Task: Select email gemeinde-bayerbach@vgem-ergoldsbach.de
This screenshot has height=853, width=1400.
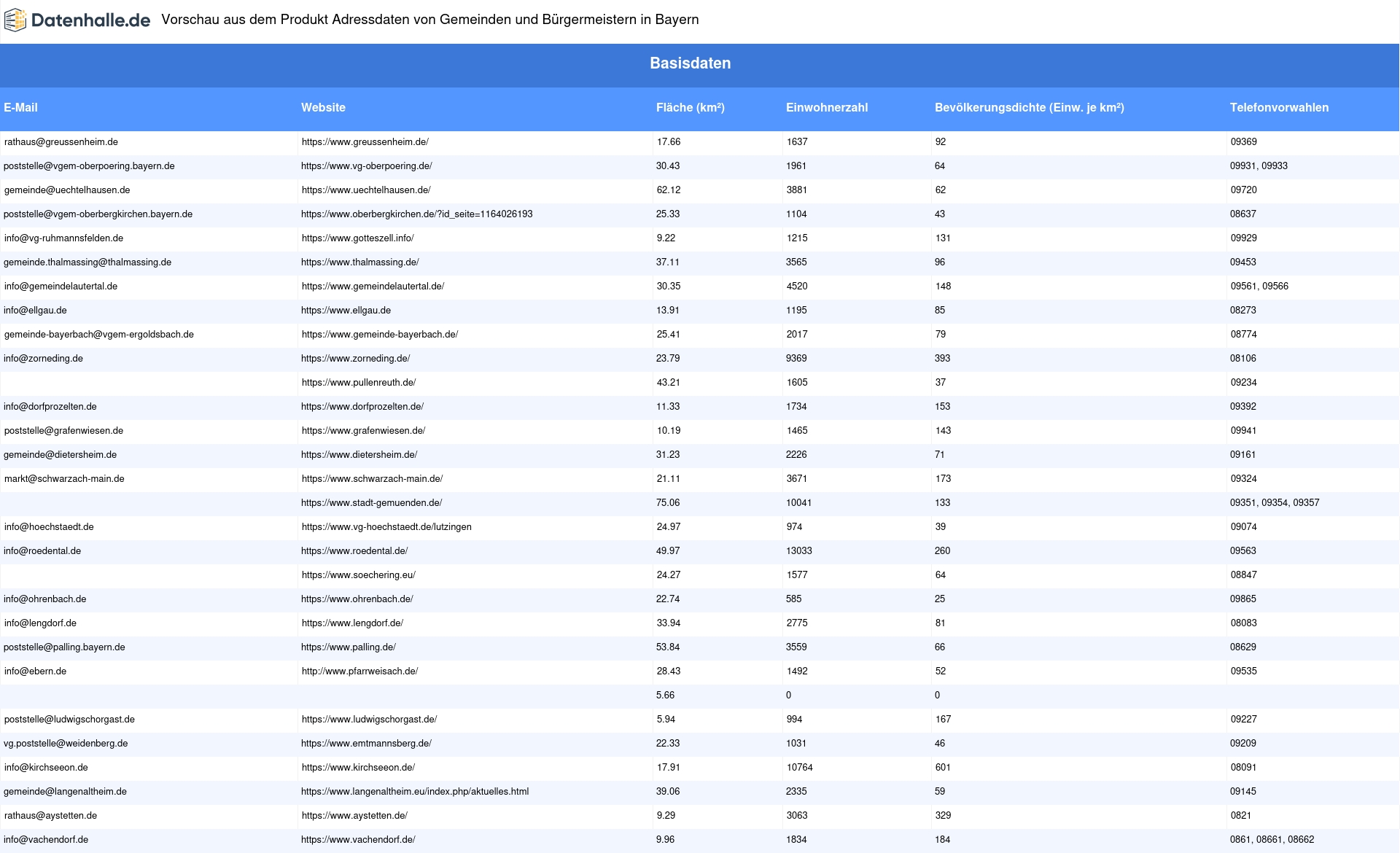Action: (x=98, y=335)
